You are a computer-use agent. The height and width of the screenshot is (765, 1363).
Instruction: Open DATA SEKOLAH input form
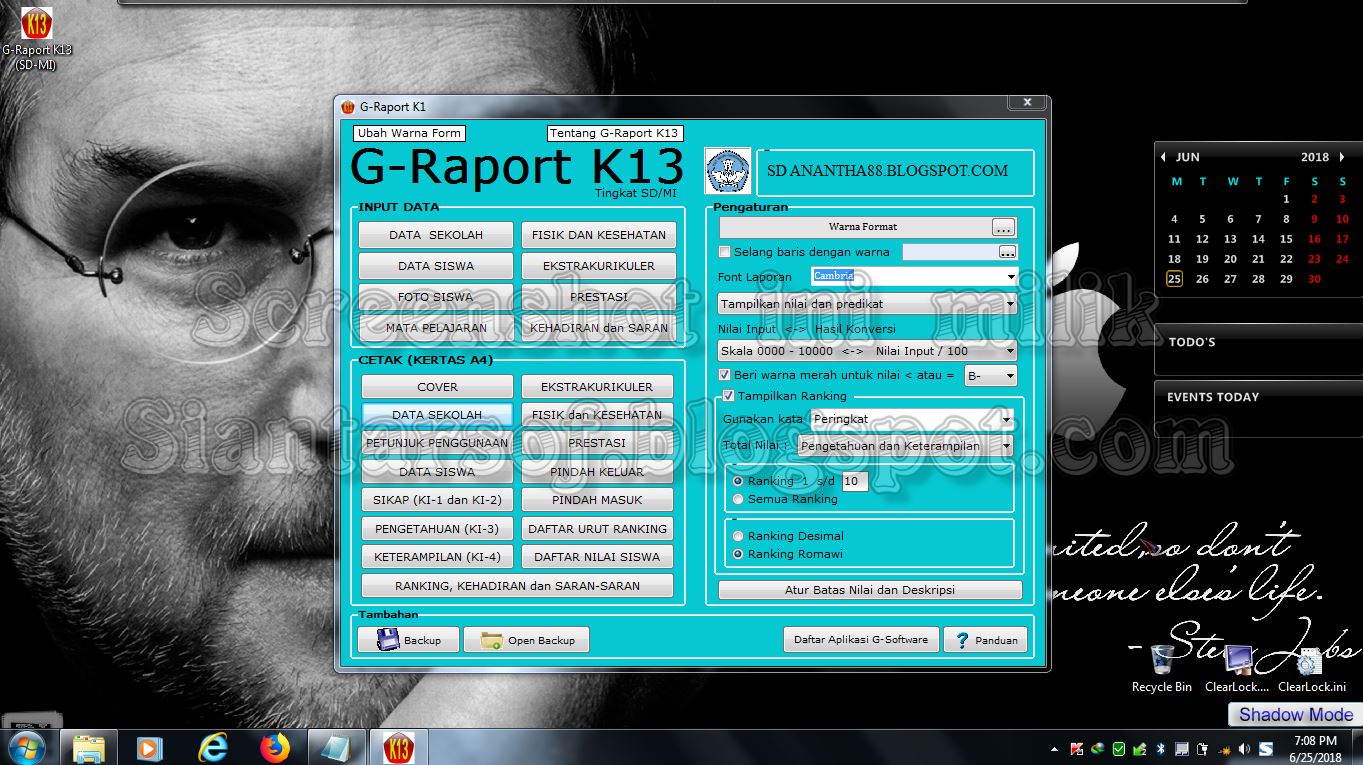coord(436,235)
